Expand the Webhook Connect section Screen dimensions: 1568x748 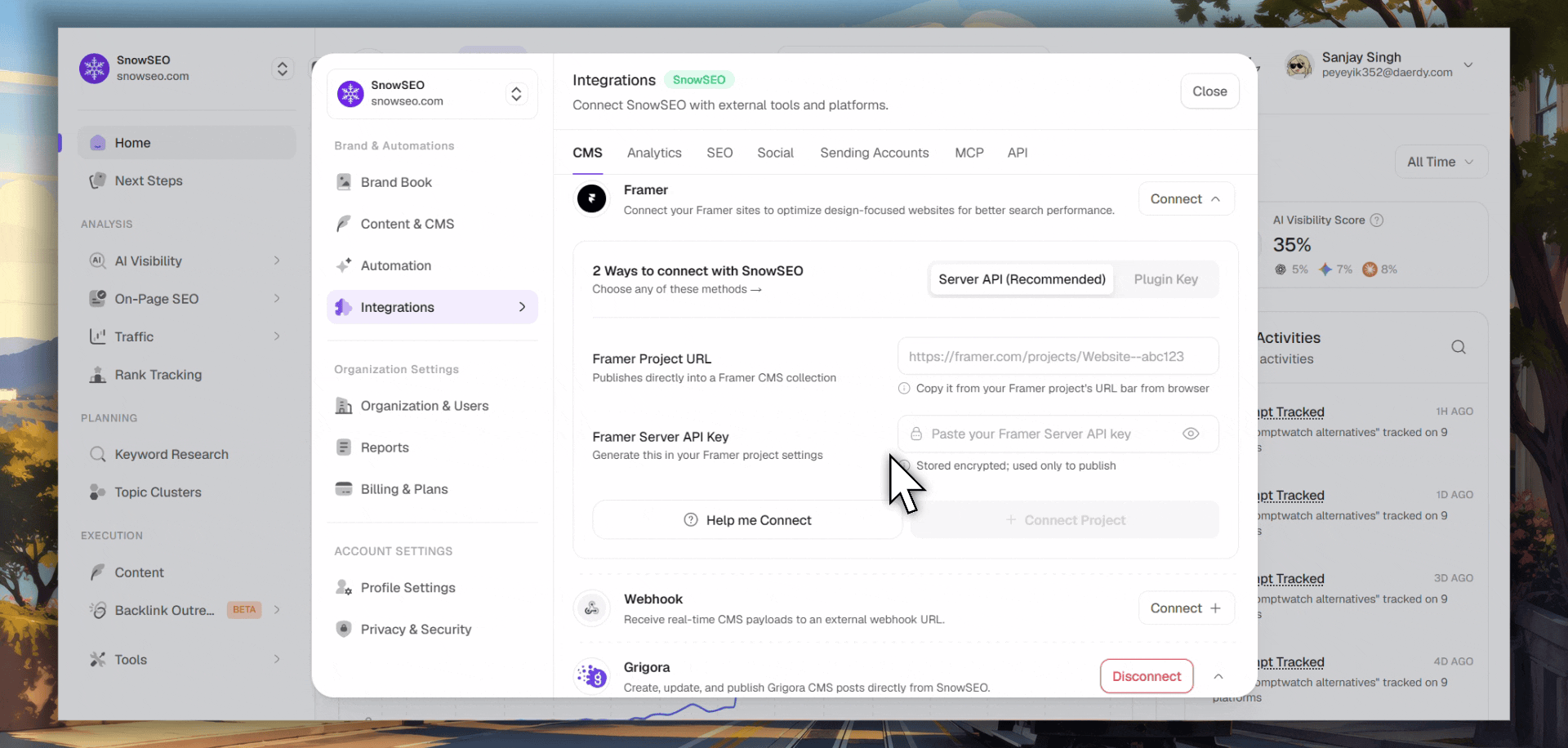(1186, 608)
